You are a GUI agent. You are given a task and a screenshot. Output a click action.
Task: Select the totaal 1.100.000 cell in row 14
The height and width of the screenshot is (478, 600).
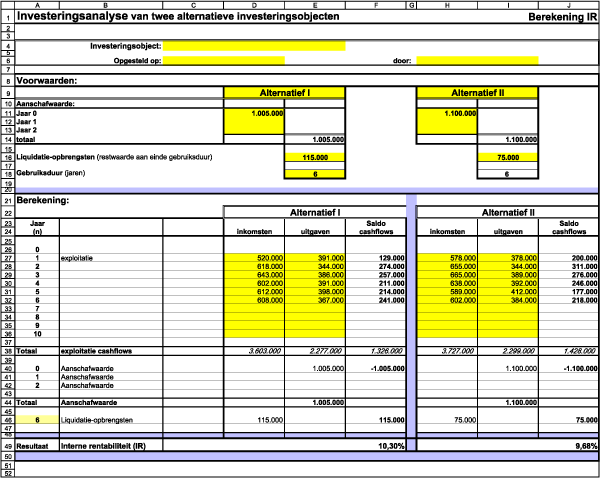pos(508,139)
